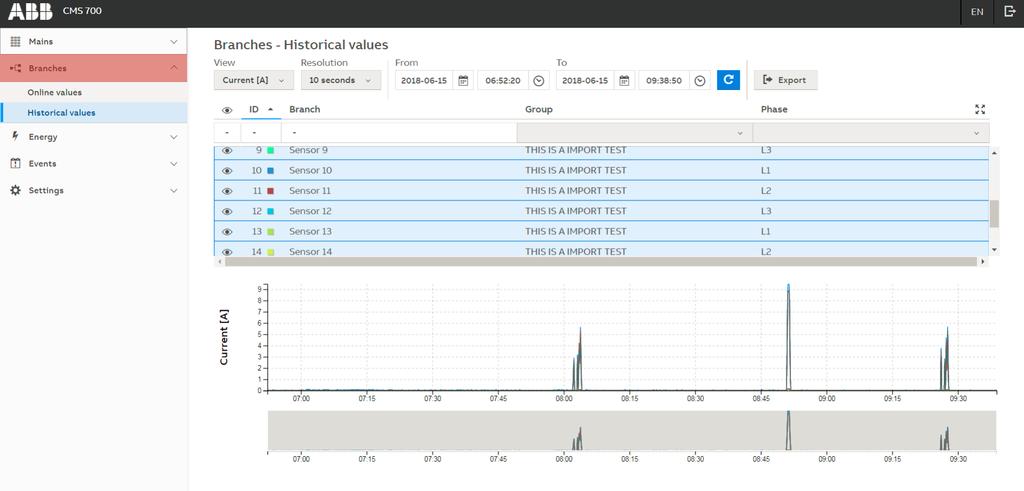
Task: Click the Export button
Action: coord(785,80)
